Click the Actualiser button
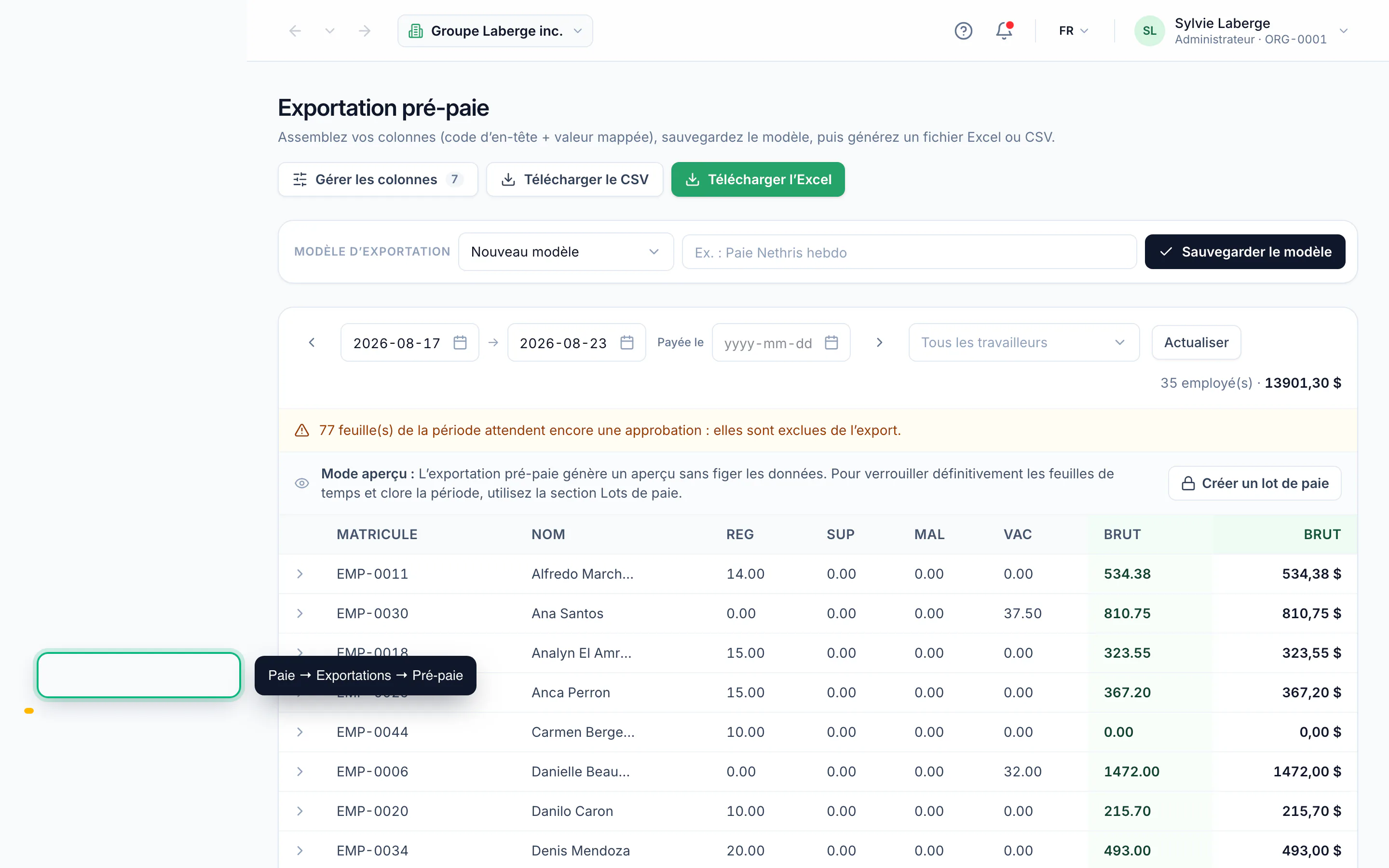Viewport: 1389px width, 868px height. [1196, 343]
